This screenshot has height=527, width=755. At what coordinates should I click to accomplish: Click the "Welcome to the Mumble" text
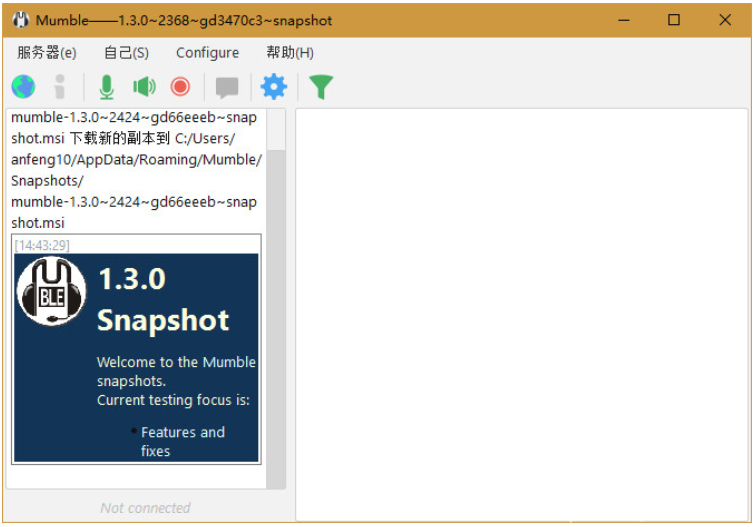(x=176, y=362)
